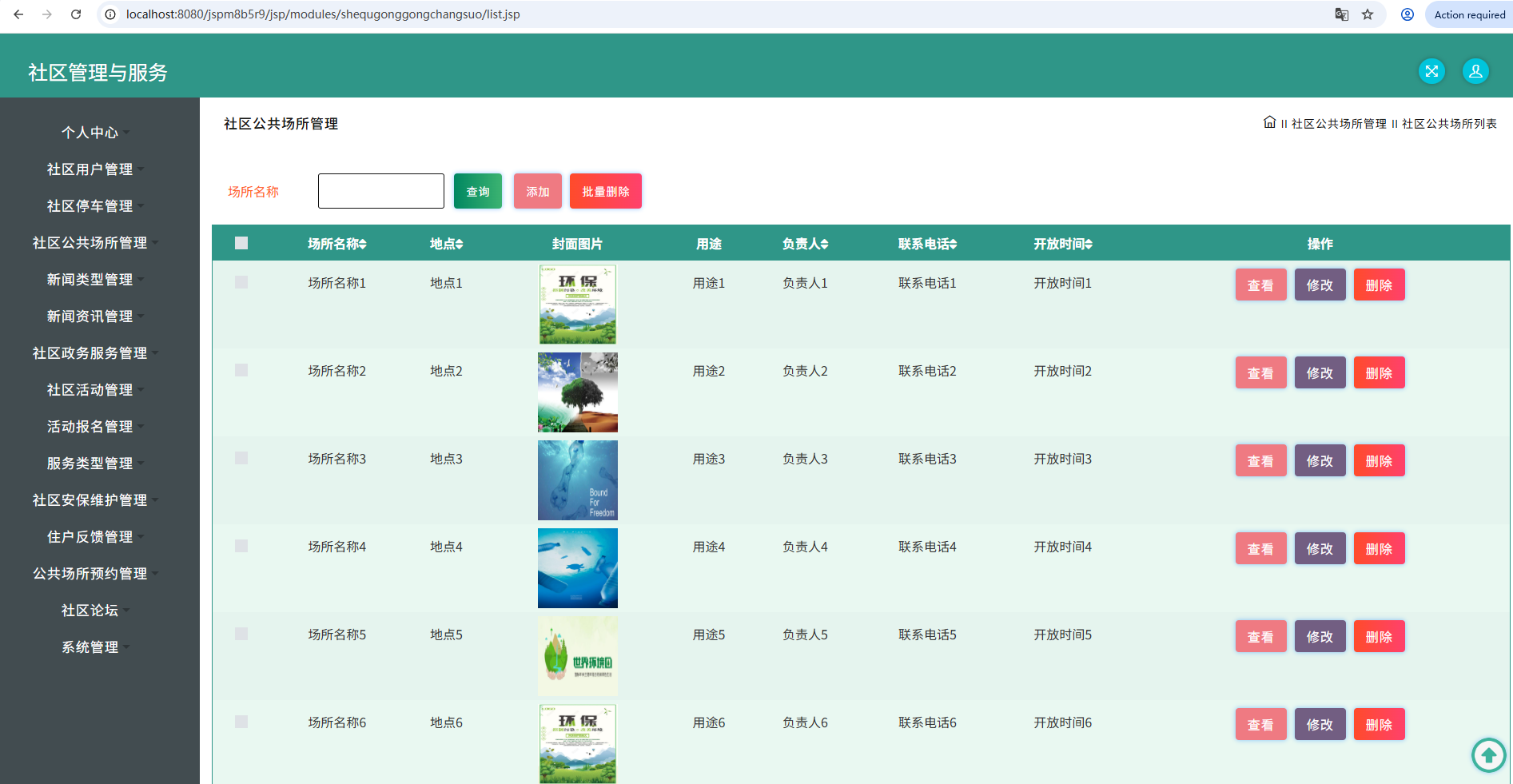
Task: Open the user profile icon in header
Action: point(1475,71)
